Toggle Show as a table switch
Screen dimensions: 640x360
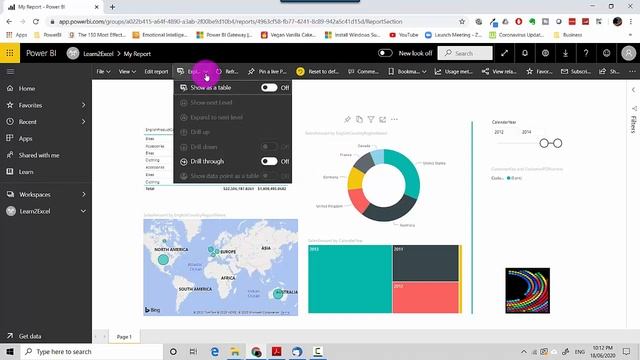(269, 87)
